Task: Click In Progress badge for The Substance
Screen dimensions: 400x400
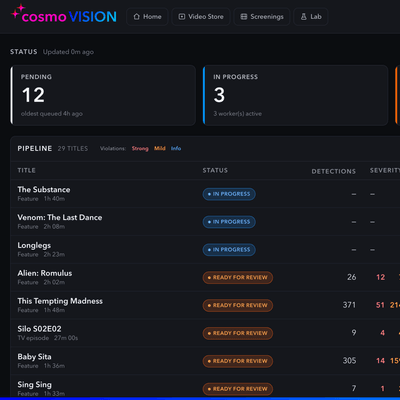Action: [x=229, y=194]
